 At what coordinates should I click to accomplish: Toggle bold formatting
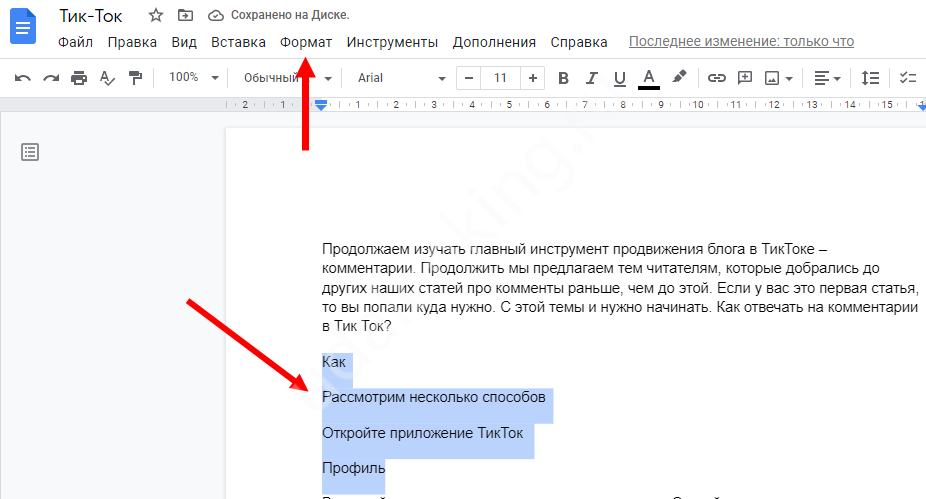point(563,78)
